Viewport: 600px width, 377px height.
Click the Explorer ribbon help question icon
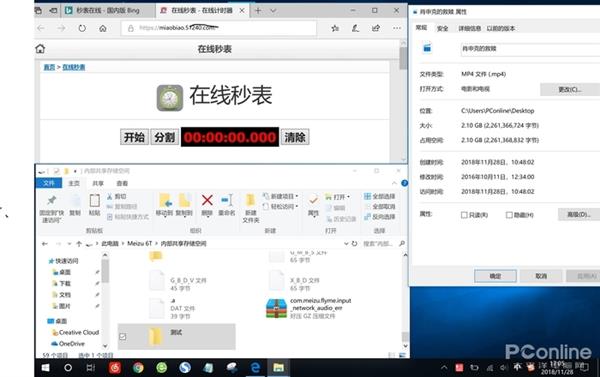404,183
